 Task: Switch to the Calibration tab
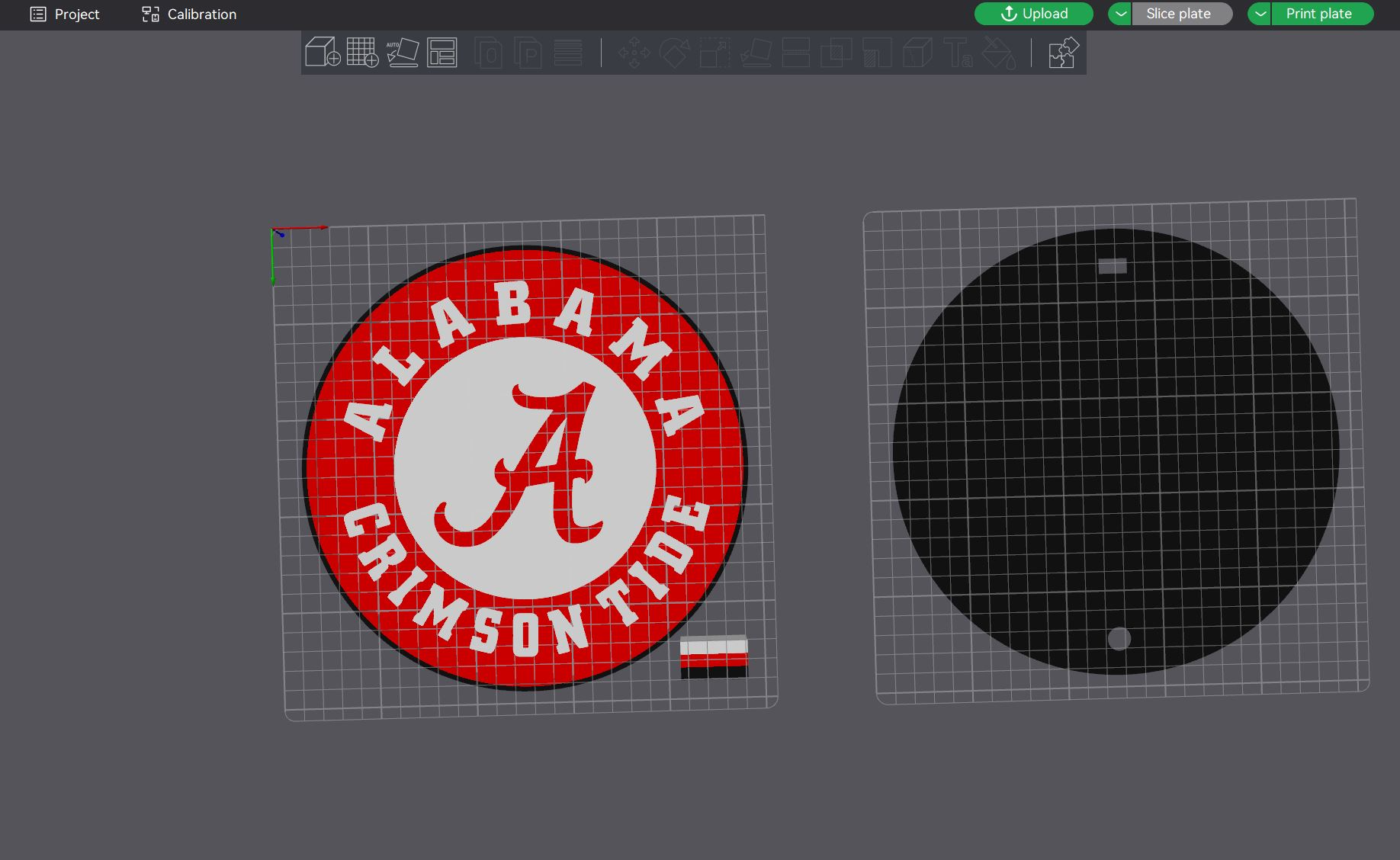click(x=189, y=14)
